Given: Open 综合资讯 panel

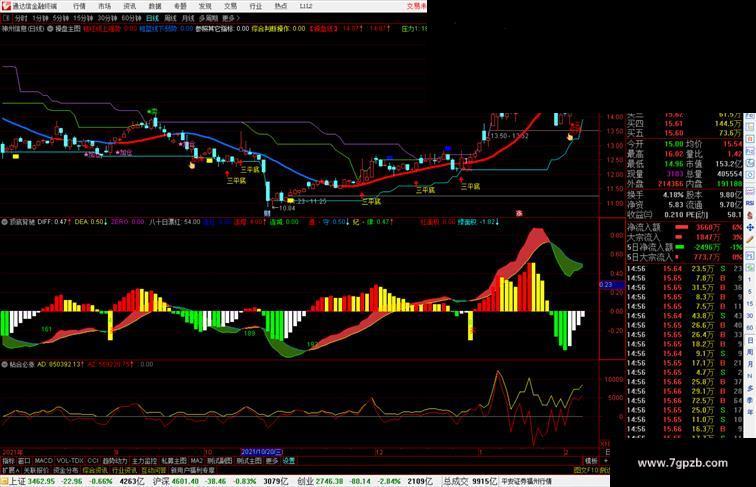Looking at the screenshot, I should (95, 470).
